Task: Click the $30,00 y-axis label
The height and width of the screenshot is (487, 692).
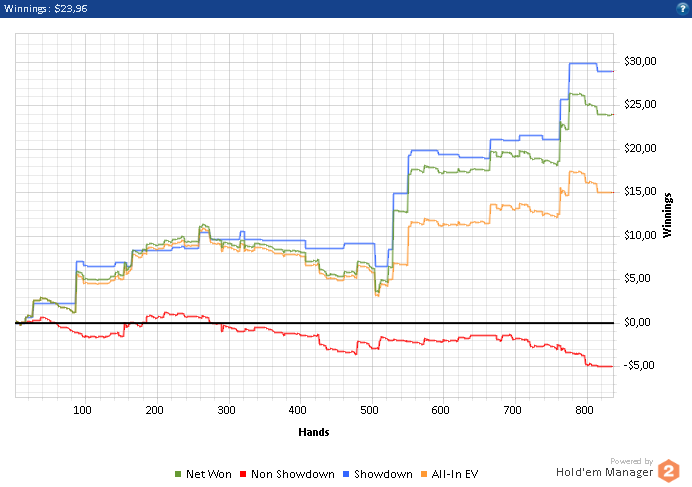Action: [640, 61]
